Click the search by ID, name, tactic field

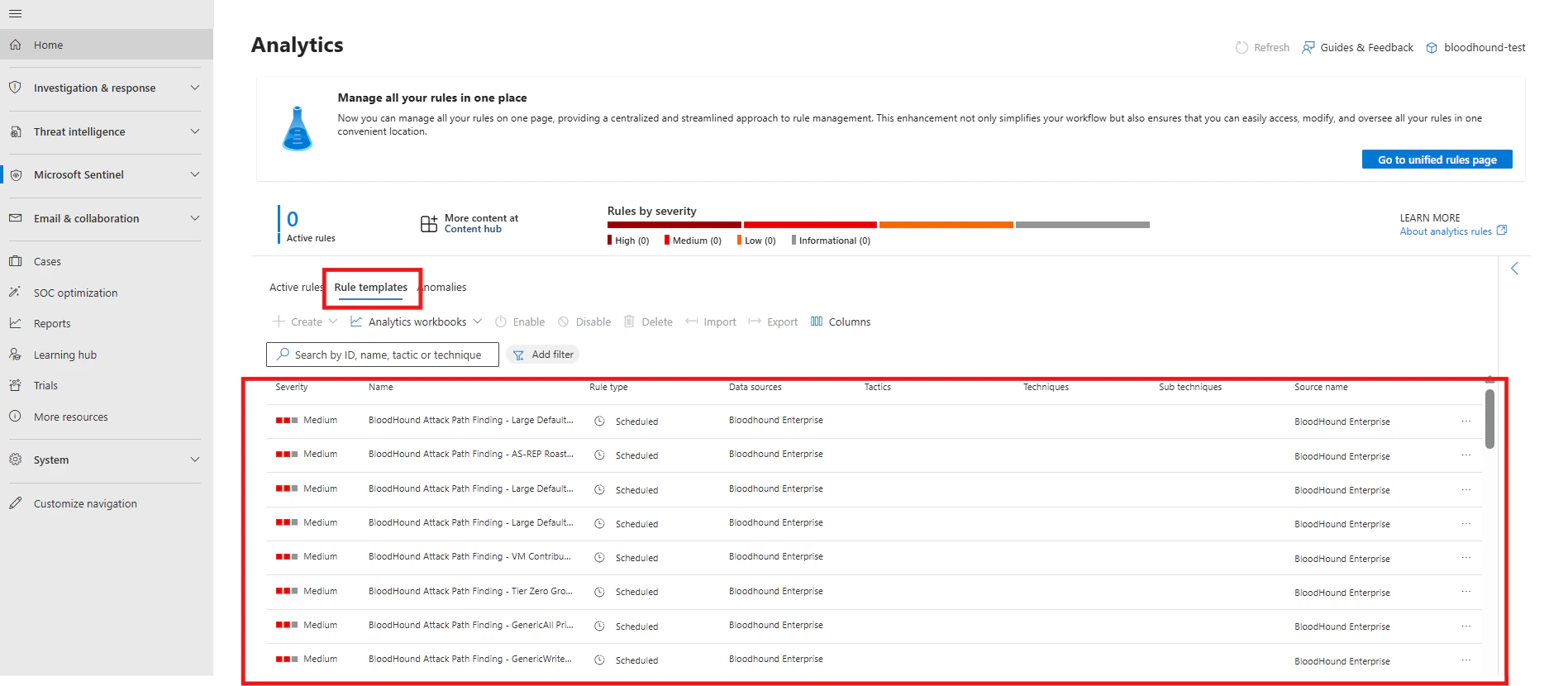[x=383, y=355]
